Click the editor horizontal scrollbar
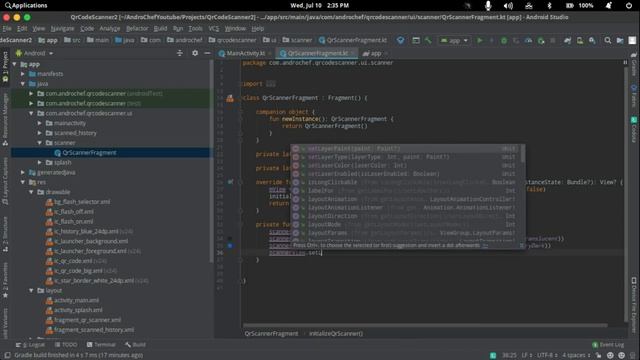The image size is (640, 360). tap(425, 325)
